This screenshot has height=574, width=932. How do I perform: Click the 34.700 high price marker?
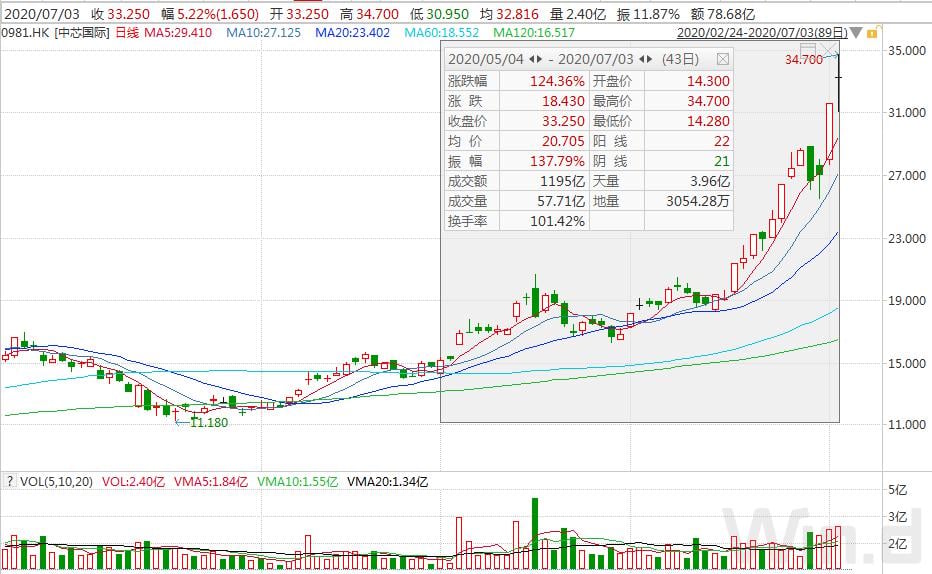[x=804, y=59]
